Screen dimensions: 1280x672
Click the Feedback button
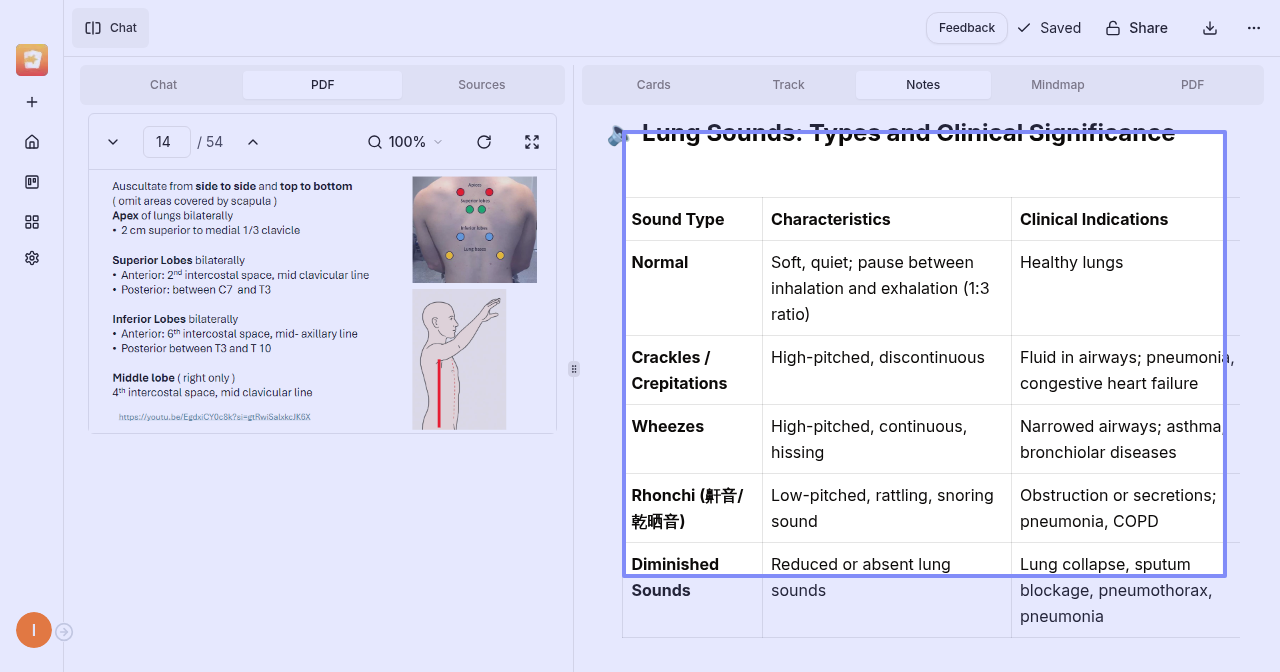coord(966,28)
